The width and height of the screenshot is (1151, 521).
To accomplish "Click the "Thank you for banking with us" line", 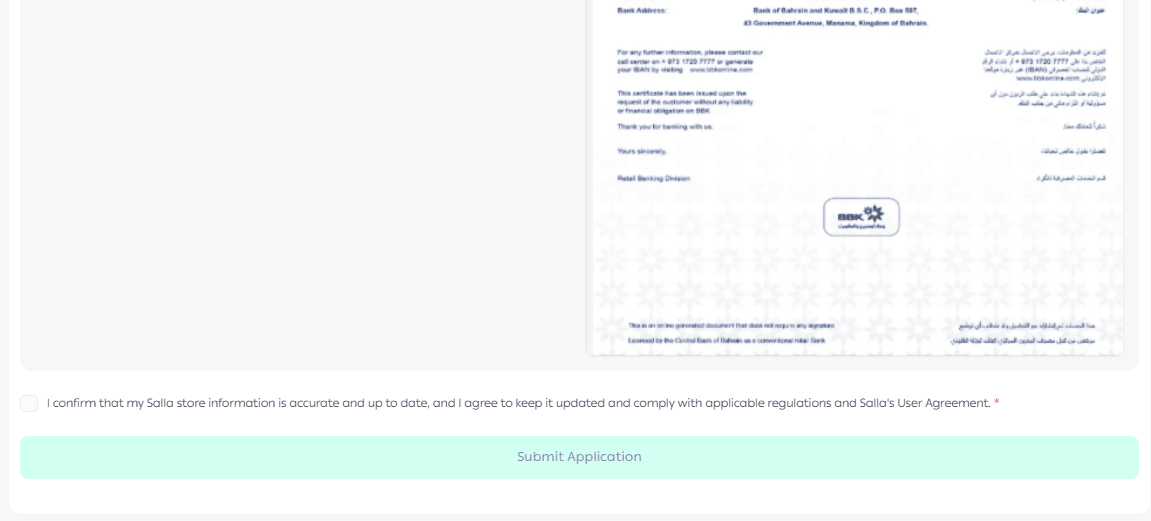I will click(x=665, y=127).
